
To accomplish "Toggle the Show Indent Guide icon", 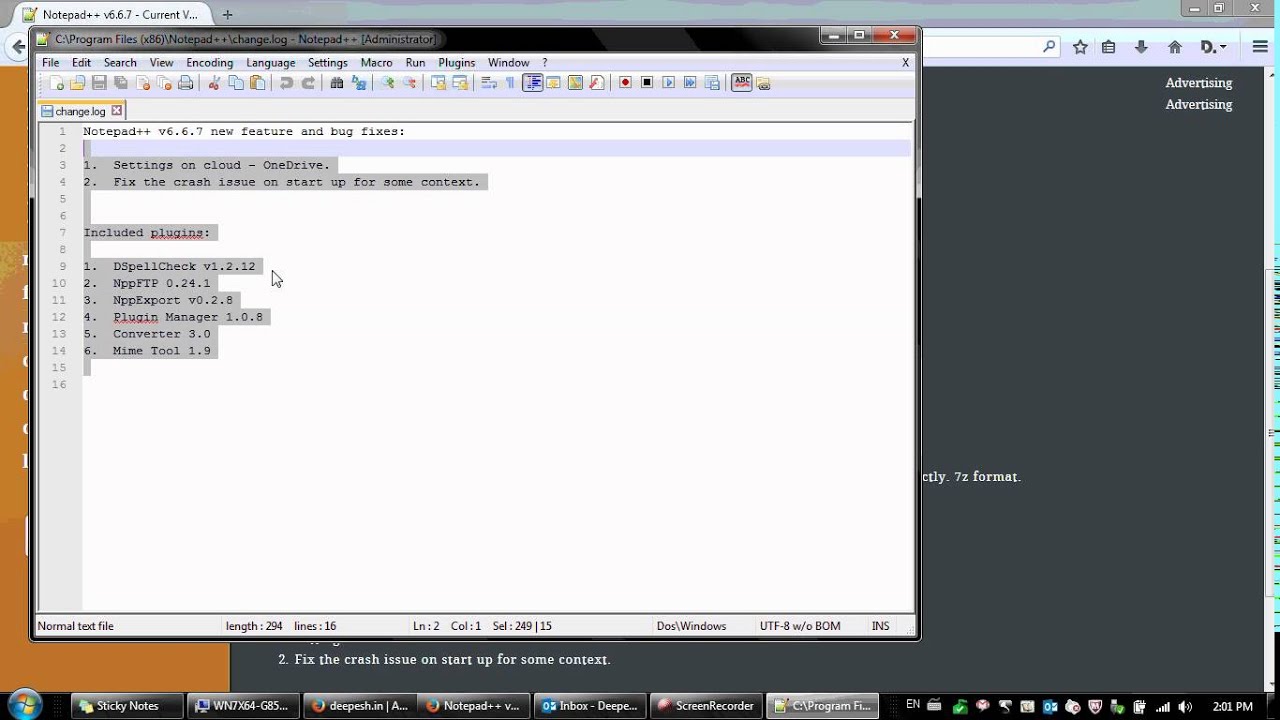I will tap(532, 83).
